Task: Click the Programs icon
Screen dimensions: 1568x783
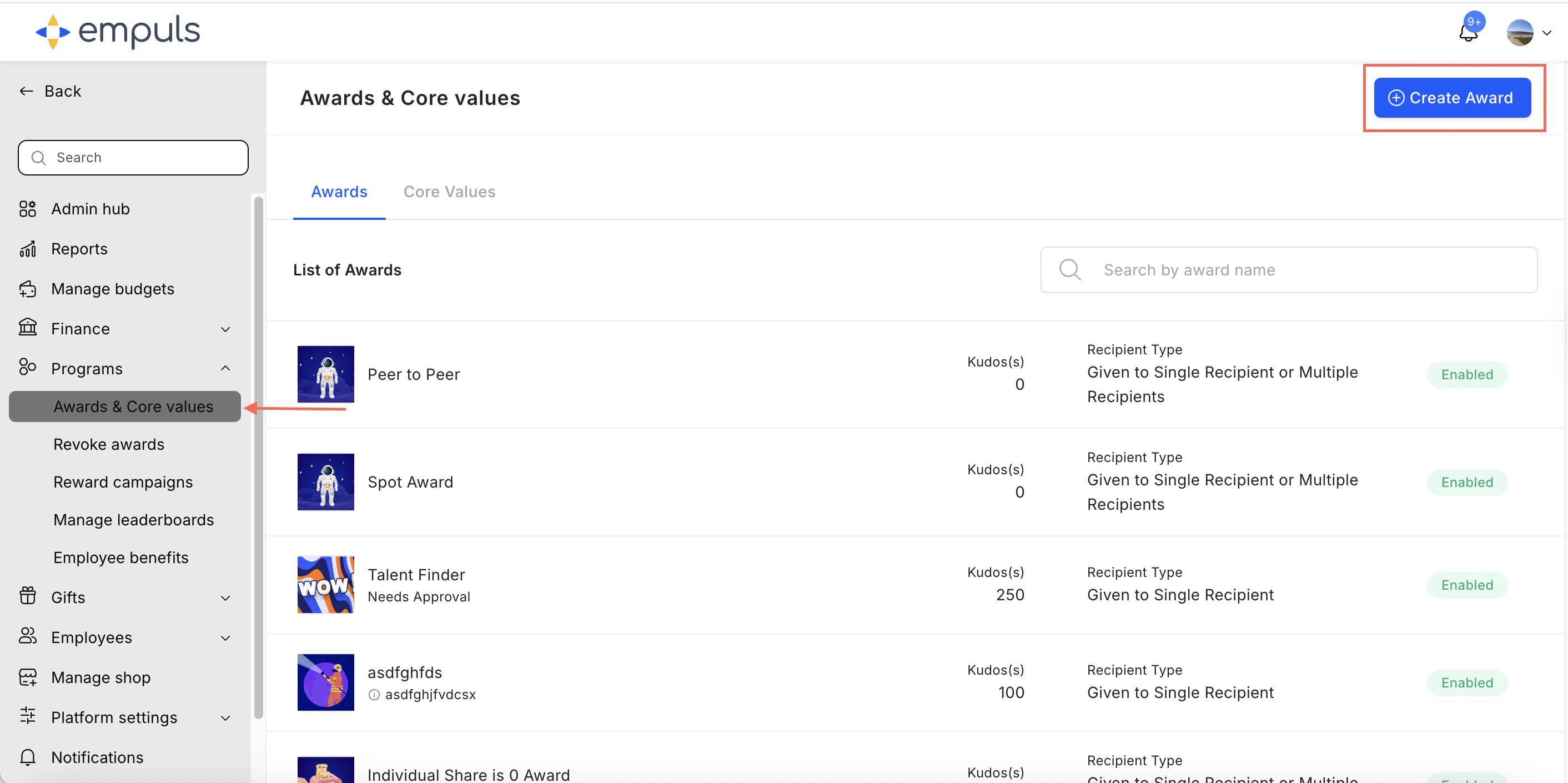Action: pyautogui.click(x=27, y=367)
